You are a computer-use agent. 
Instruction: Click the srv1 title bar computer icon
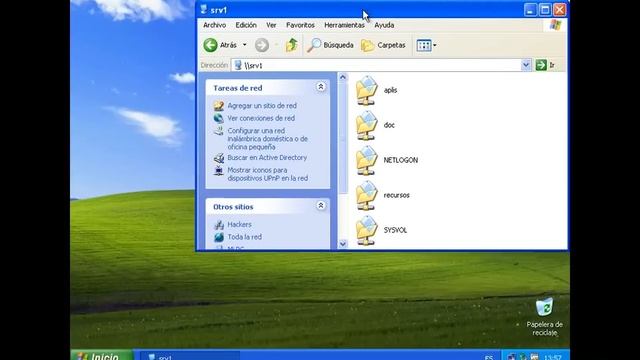pyautogui.click(x=204, y=10)
